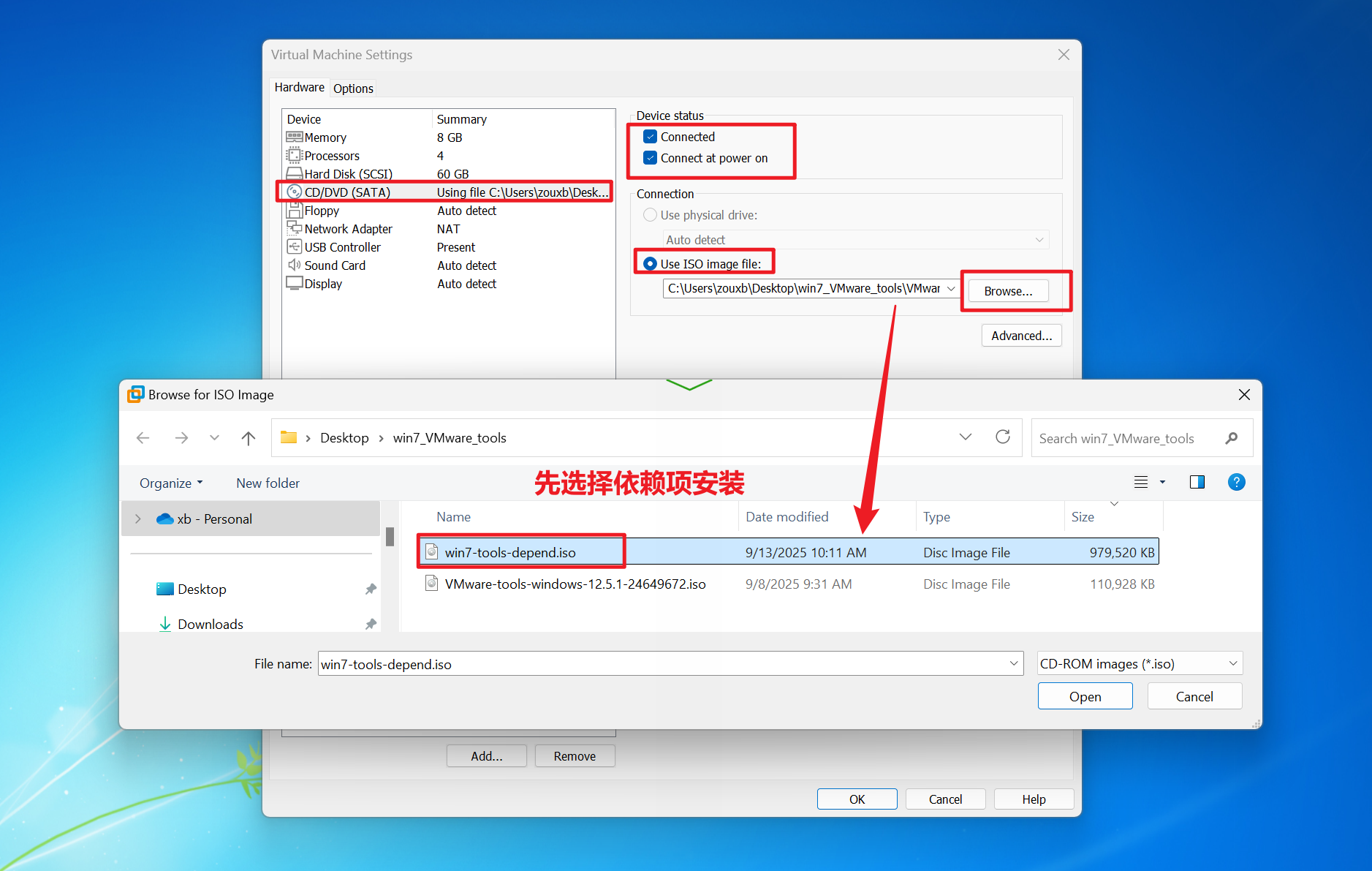Click the CD/DVD (SATA) drive icon
Screen dimensions: 1372x871
tap(295, 192)
